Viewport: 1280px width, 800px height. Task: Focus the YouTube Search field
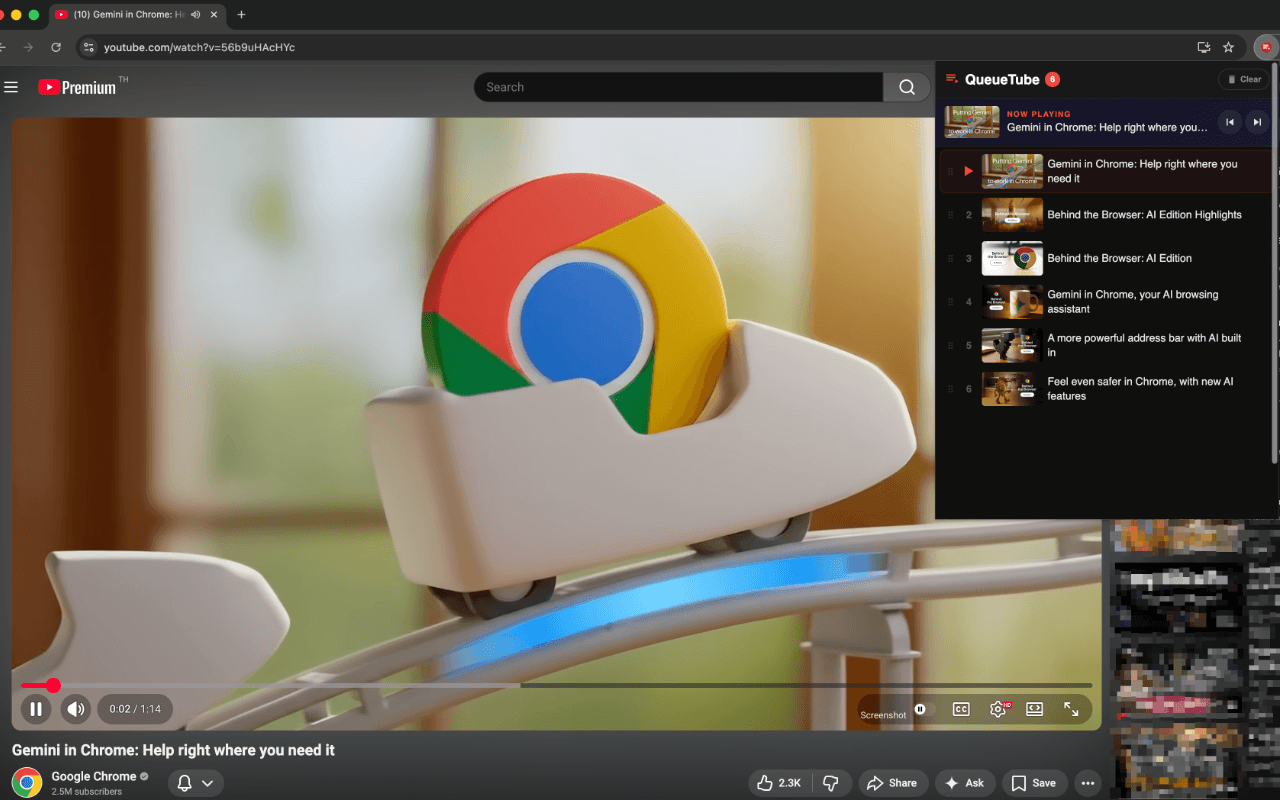(678, 87)
